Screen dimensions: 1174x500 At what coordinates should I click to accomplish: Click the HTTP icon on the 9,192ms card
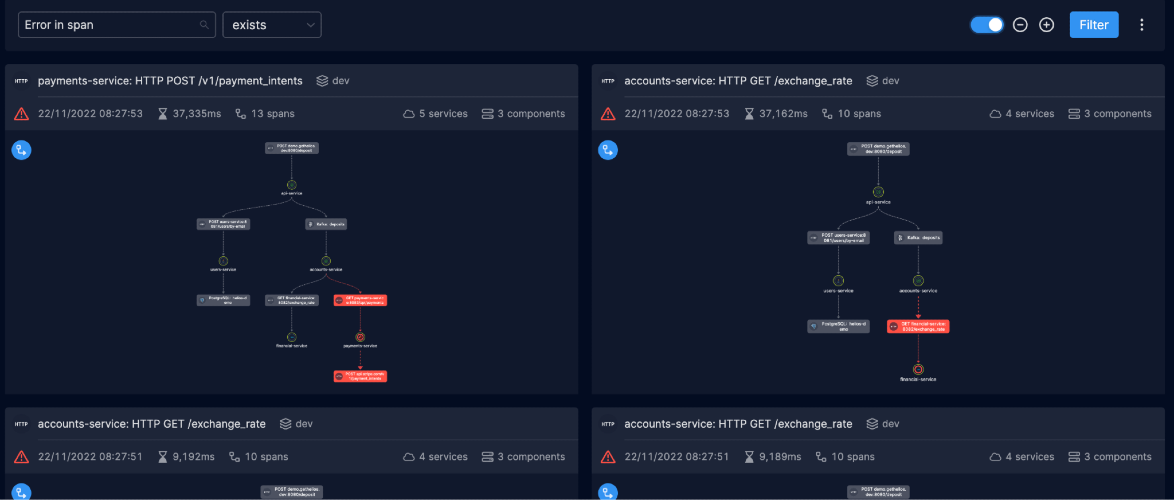coord(21,424)
